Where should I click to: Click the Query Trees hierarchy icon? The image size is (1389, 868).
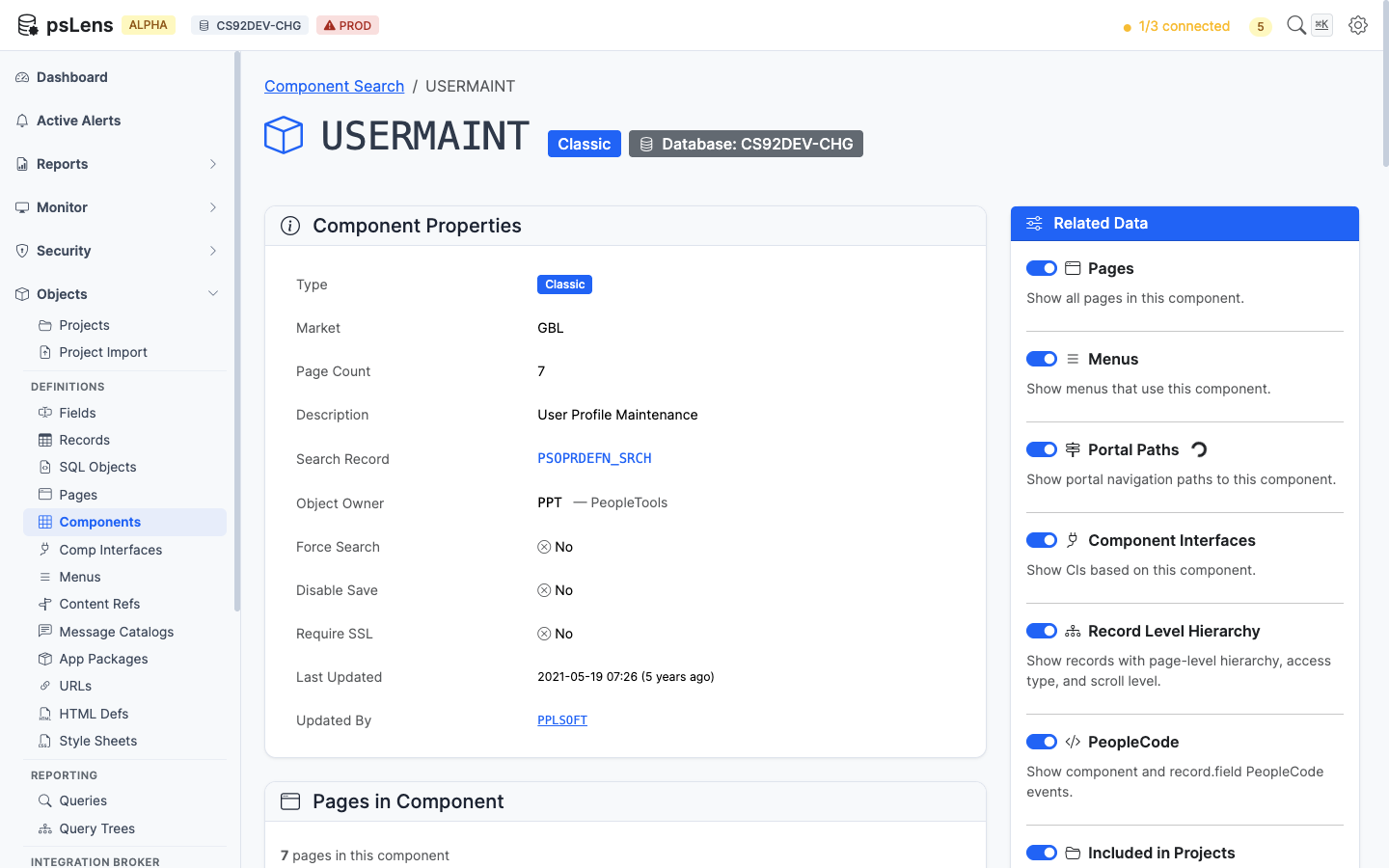click(45, 828)
